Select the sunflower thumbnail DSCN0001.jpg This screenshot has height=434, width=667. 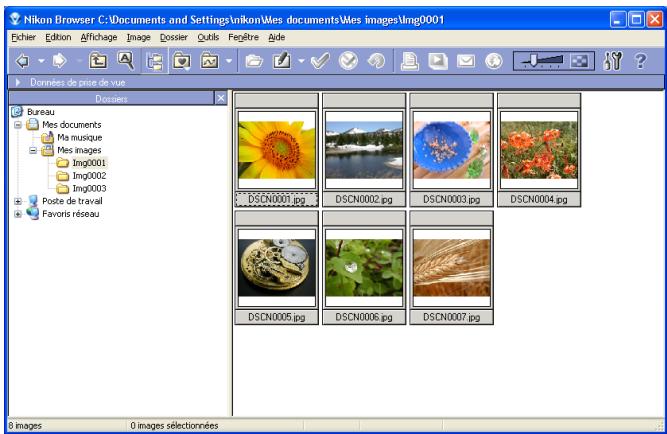[276, 150]
